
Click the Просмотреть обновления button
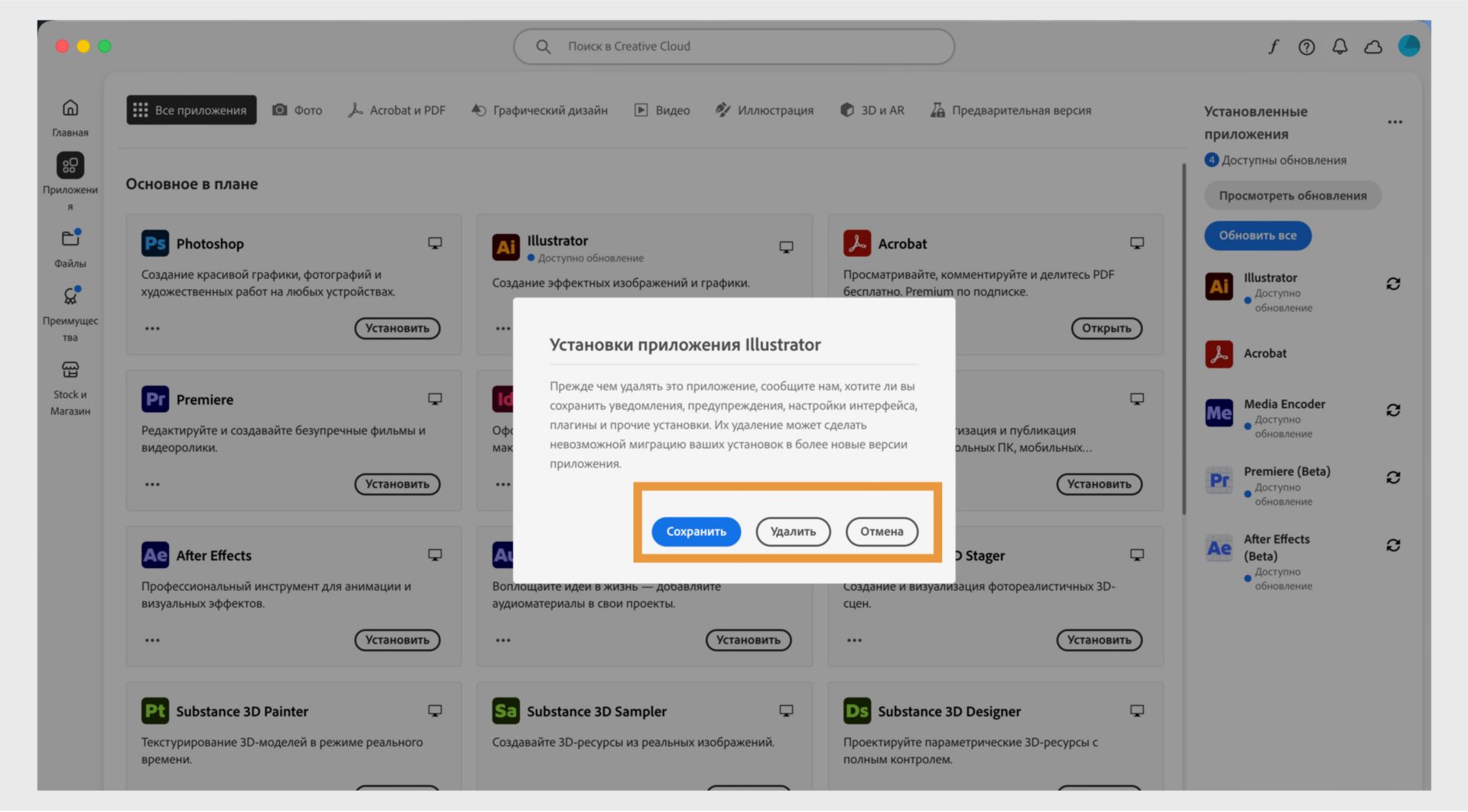(x=1293, y=196)
